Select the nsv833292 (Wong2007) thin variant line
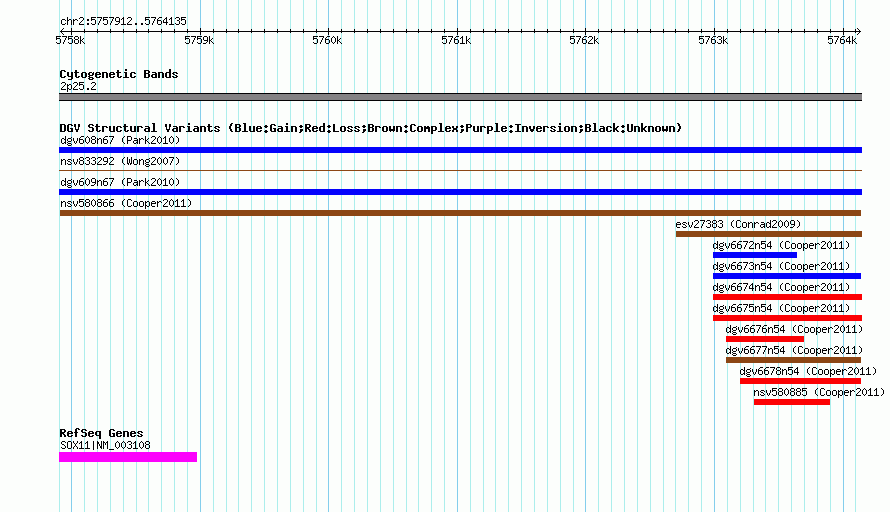Viewport: 890px width, 512px height. (x=460, y=170)
